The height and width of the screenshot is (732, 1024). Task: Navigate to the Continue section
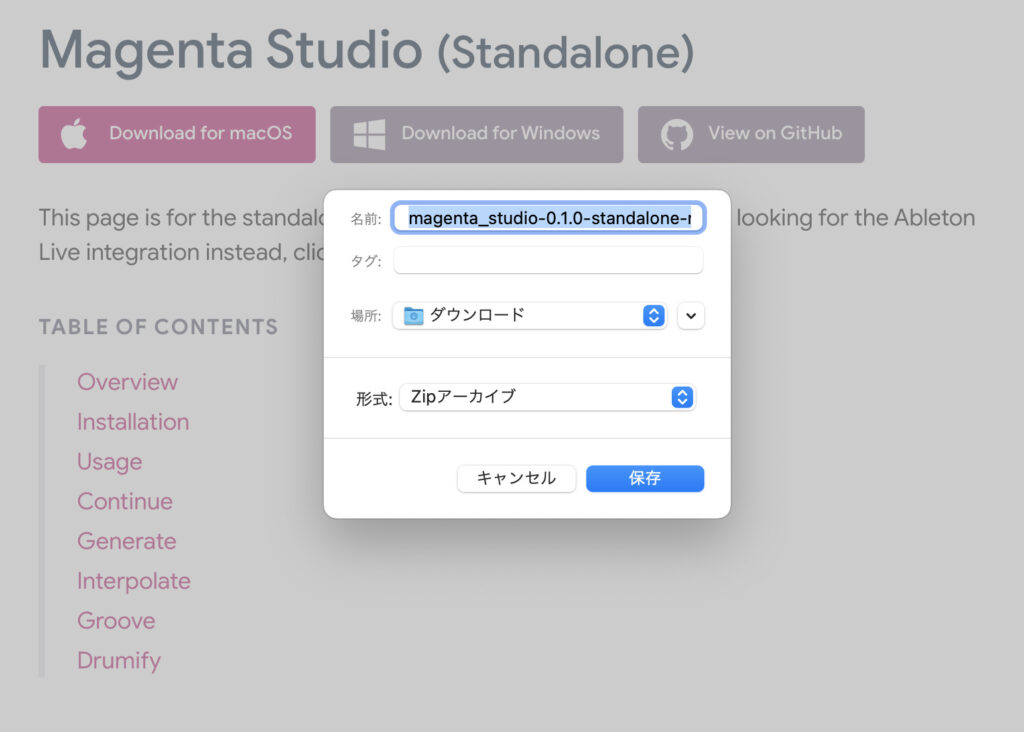click(x=125, y=501)
